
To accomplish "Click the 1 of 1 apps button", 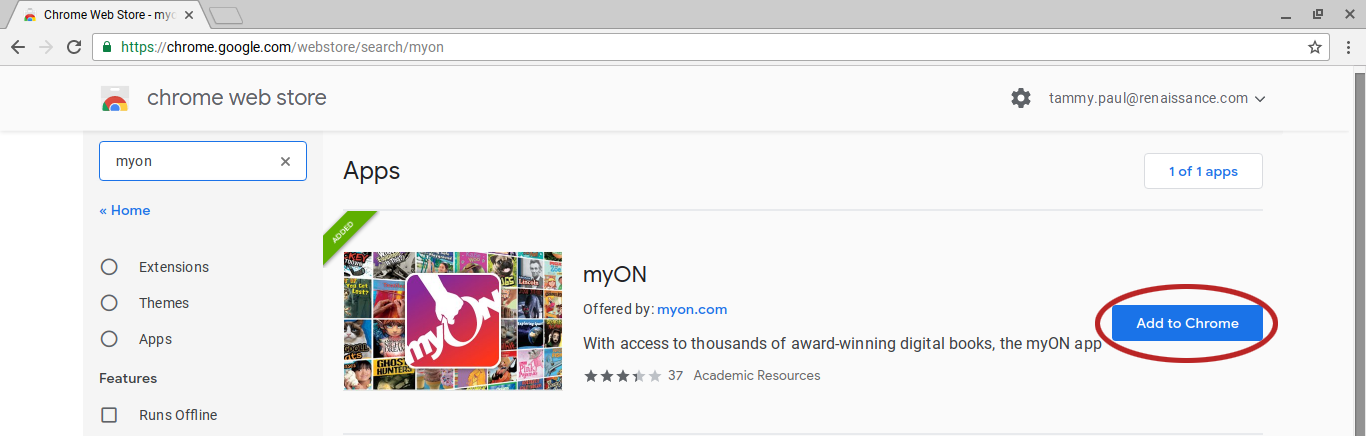I will [1203, 171].
